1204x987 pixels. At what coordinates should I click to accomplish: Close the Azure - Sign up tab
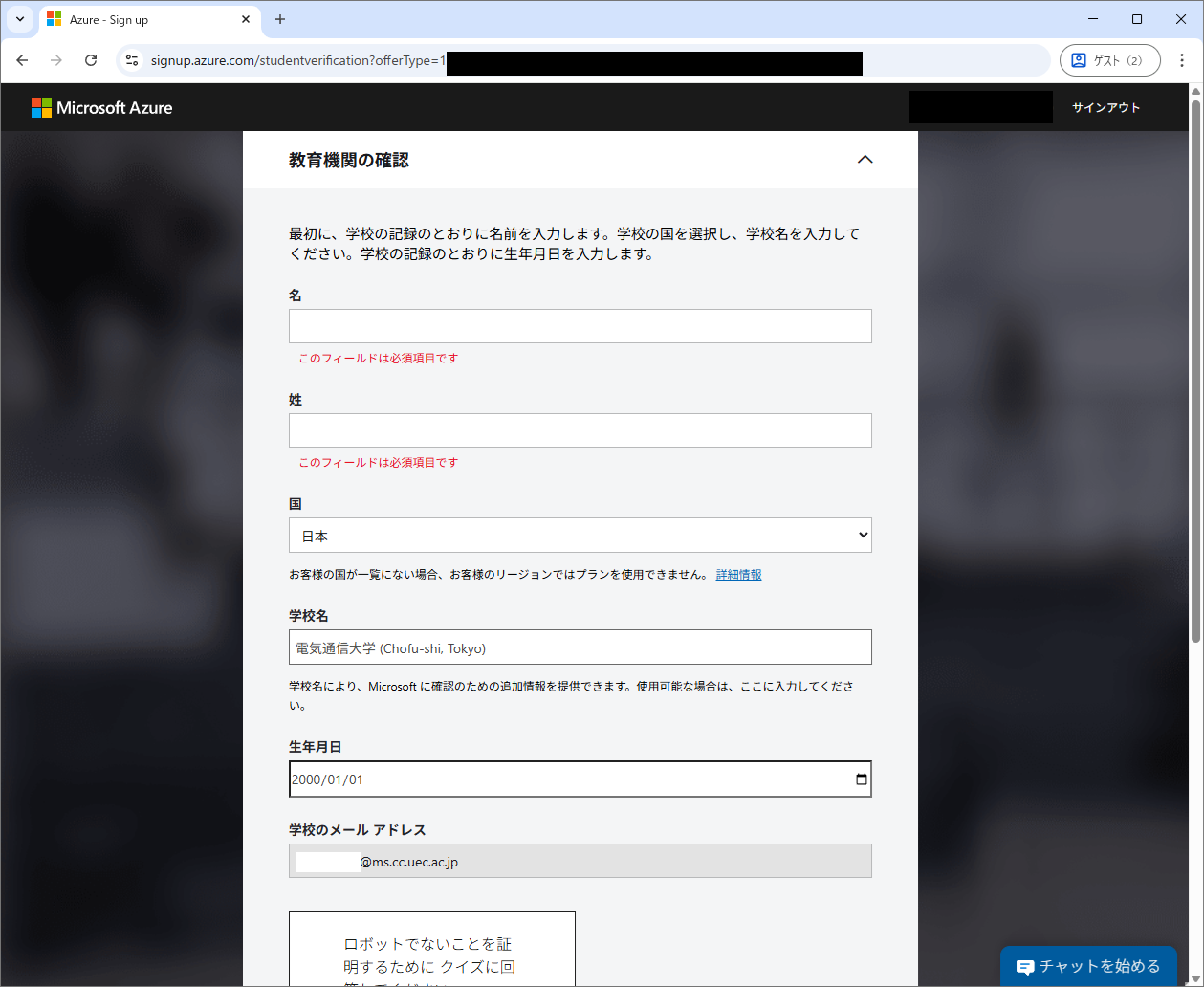pos(246,19)
